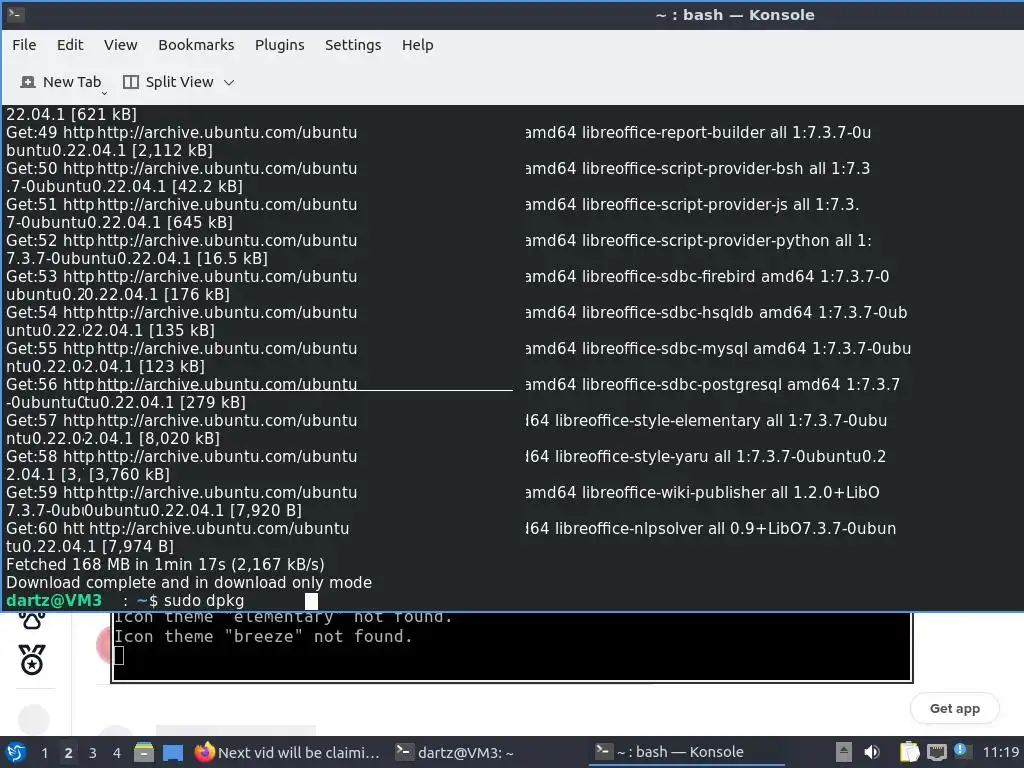The image size is (1024, 768).
Task: Open the volume control tray icon
Action: tap(872, 752)
